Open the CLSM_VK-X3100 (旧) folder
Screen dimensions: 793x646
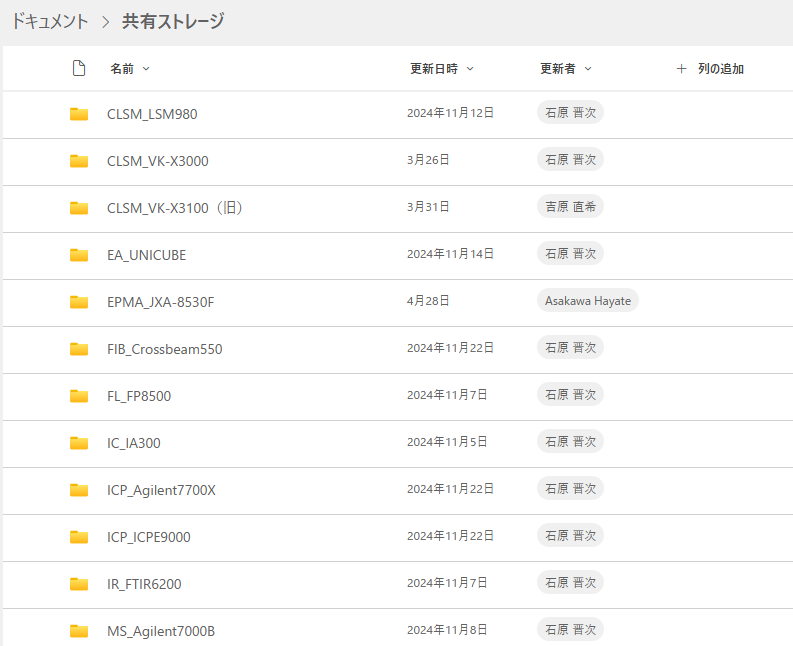coord(175,208)
